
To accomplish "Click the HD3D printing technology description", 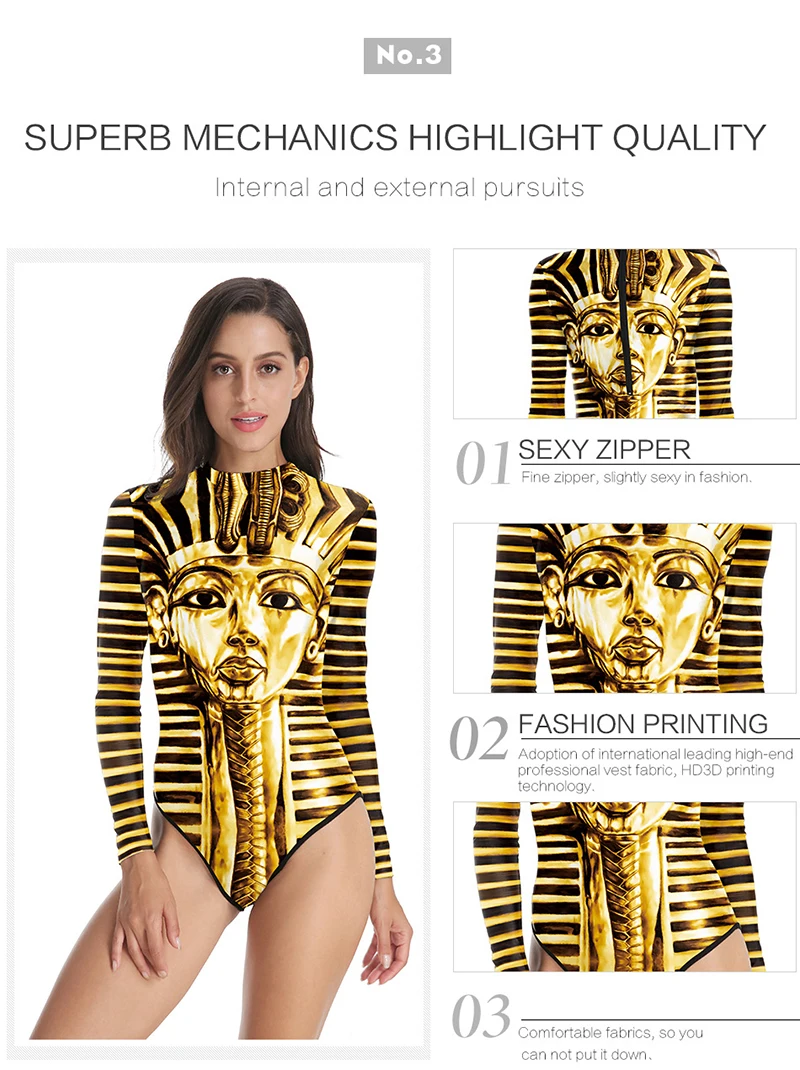I will coord(655,770).
